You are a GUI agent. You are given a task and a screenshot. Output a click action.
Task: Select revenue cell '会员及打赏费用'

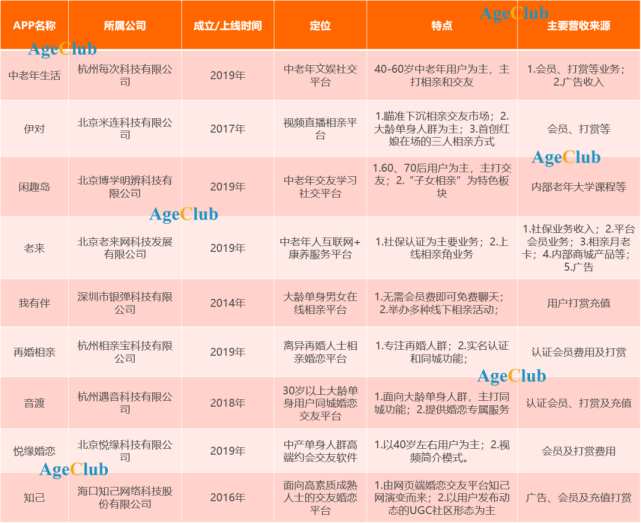578,451
